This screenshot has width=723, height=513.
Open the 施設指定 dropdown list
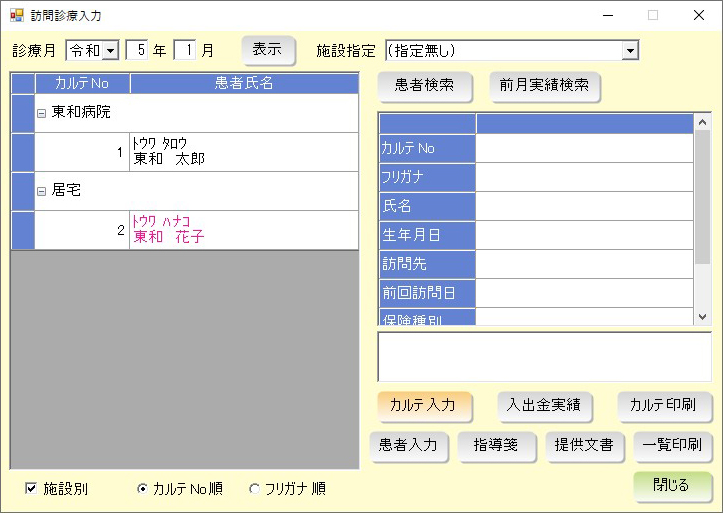click(x=629, y=50)
